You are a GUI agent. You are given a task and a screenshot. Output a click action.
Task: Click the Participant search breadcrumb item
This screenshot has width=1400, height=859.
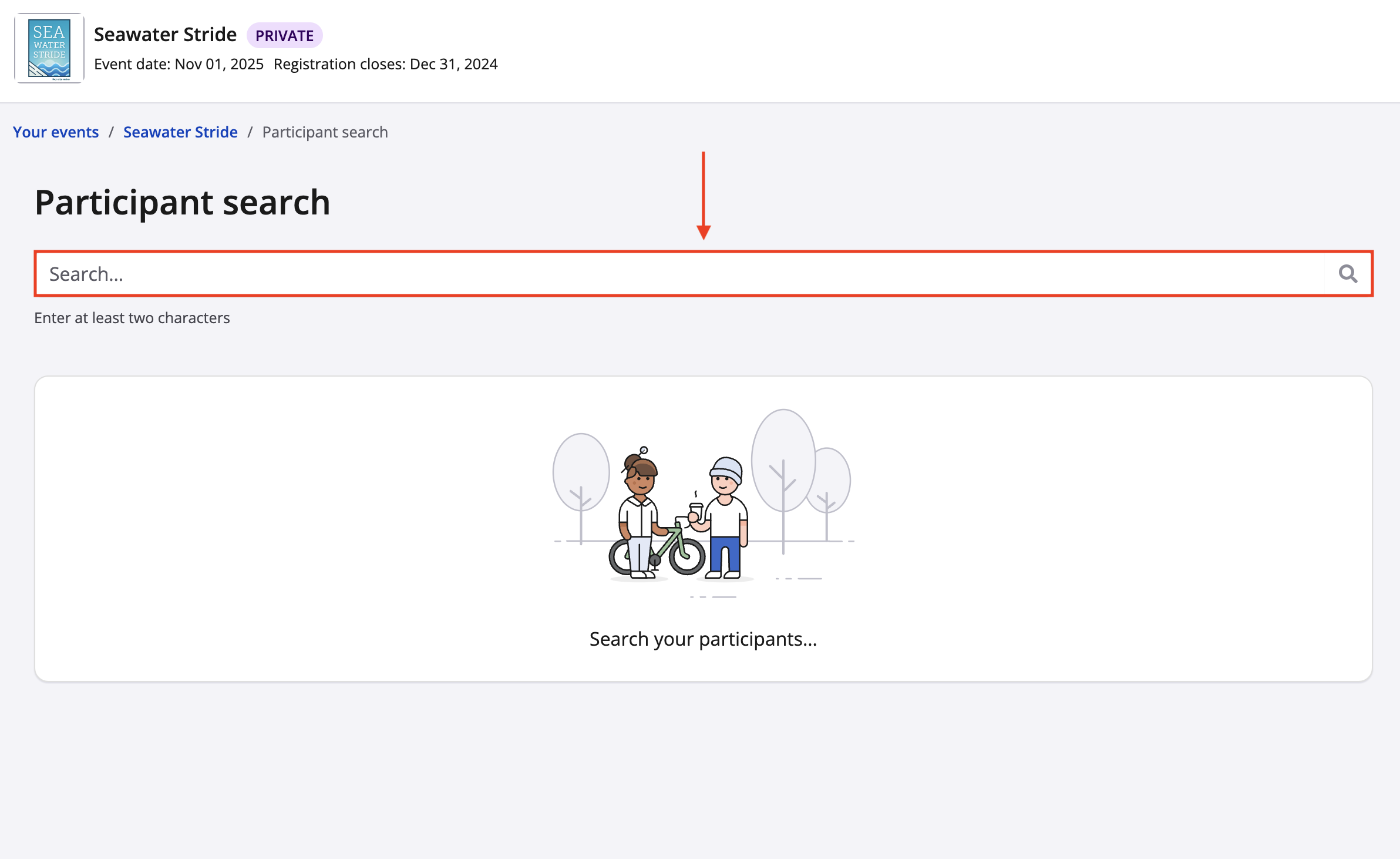click(325, 132)
